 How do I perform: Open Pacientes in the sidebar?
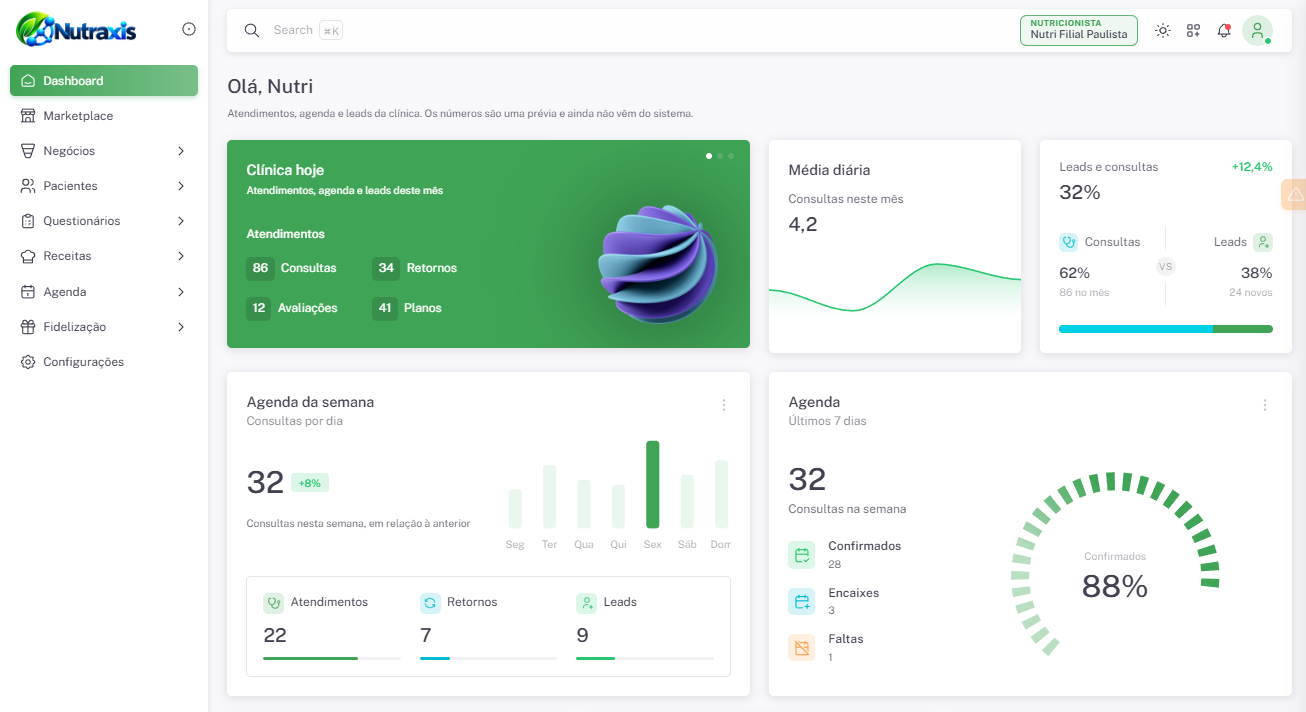tap(104, 186)
